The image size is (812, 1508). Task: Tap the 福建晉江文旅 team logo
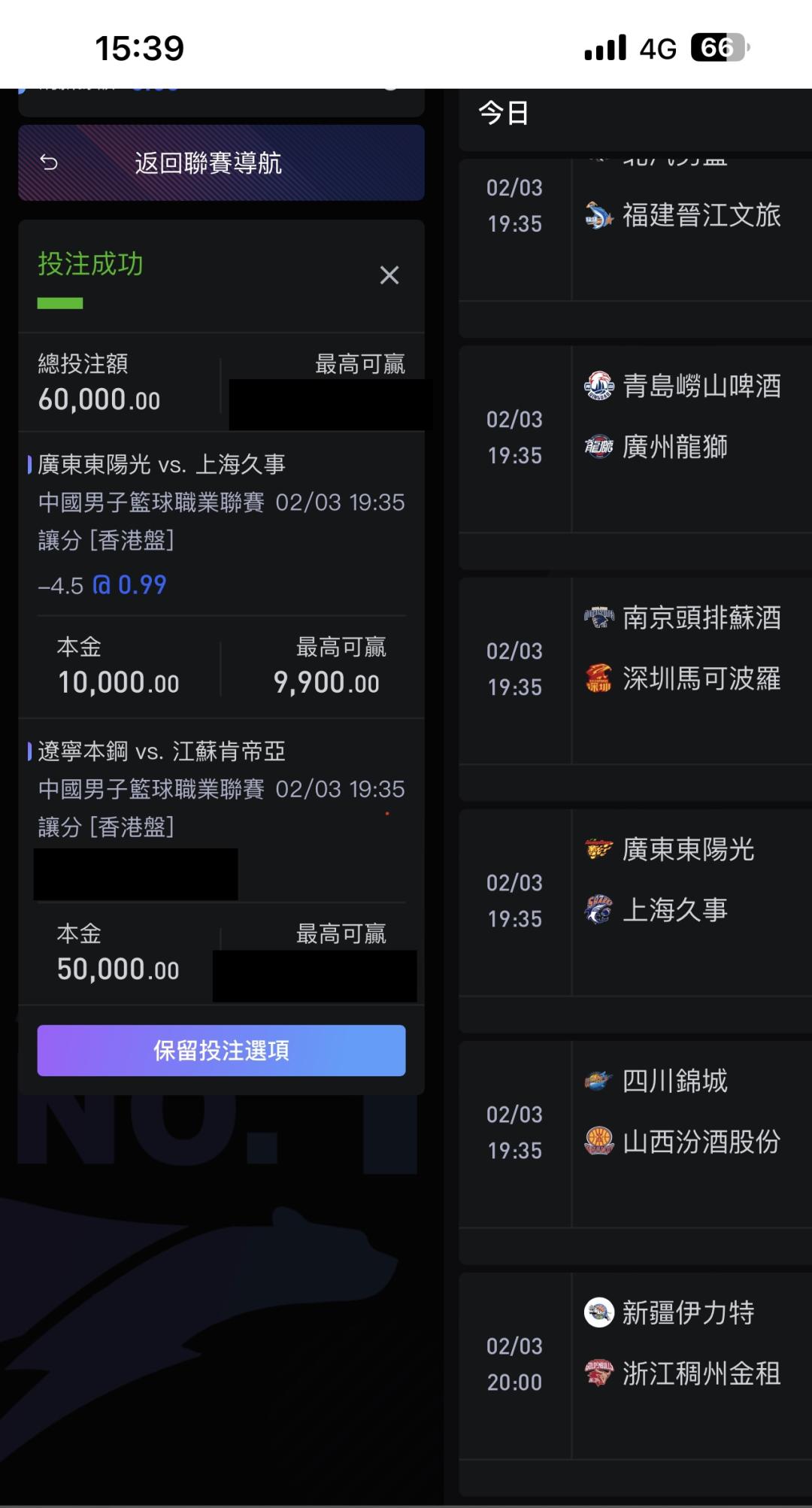598,216
